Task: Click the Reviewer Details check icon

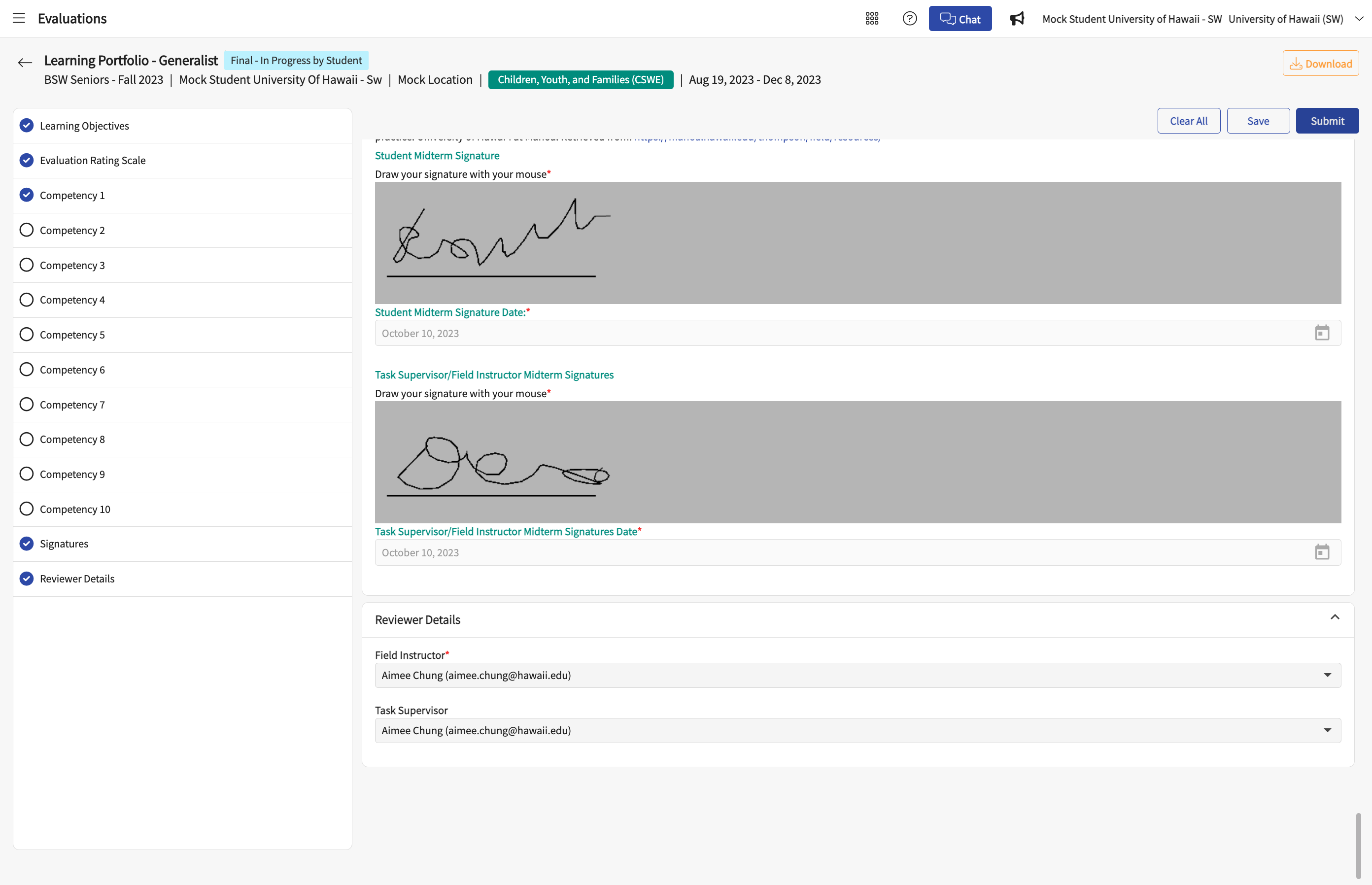Action: (x=27, y=579)
